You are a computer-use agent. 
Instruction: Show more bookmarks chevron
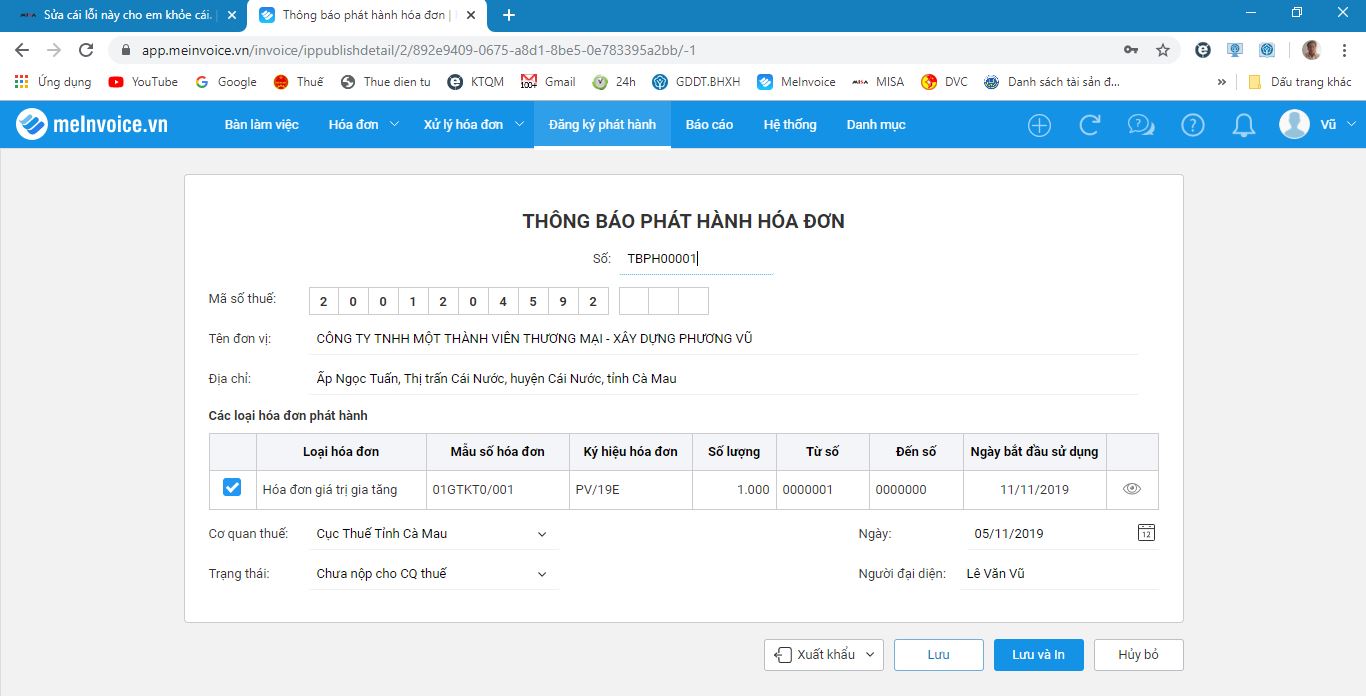point(1222,82)
